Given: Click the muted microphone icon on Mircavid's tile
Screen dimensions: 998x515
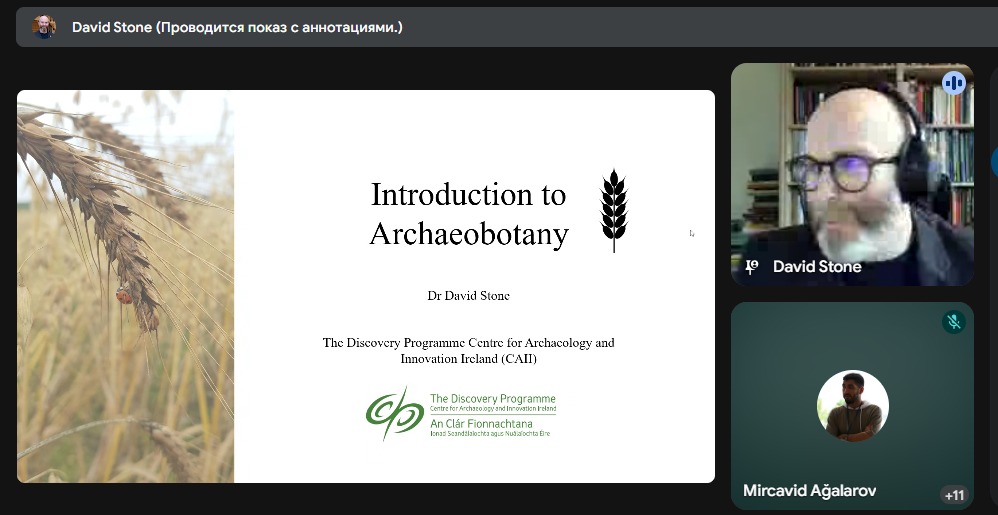Looking at the screenshot, I should coord(953,322).
